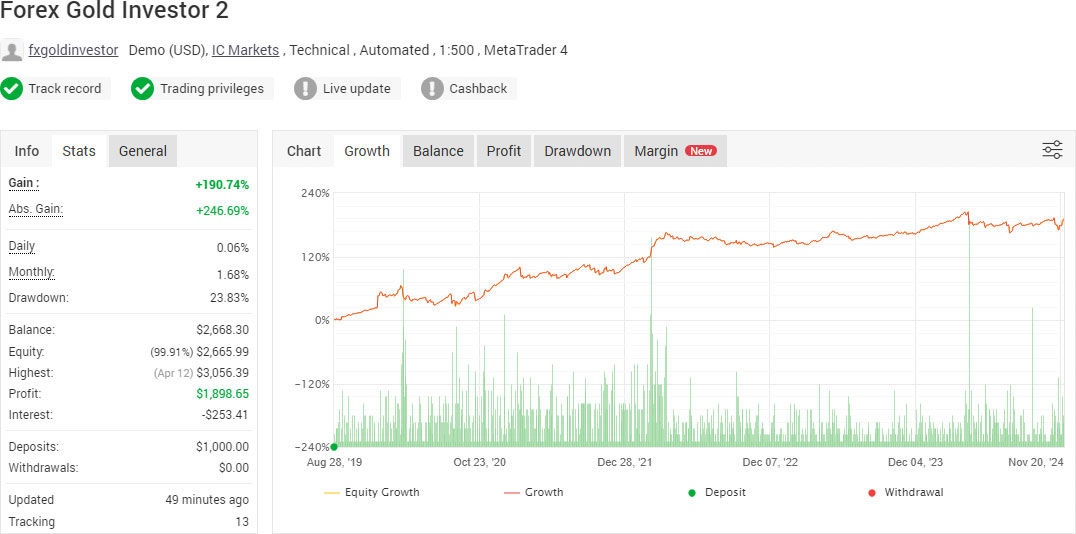Click the Live update badge label
1076x534 pixels.
pos(357,89)
